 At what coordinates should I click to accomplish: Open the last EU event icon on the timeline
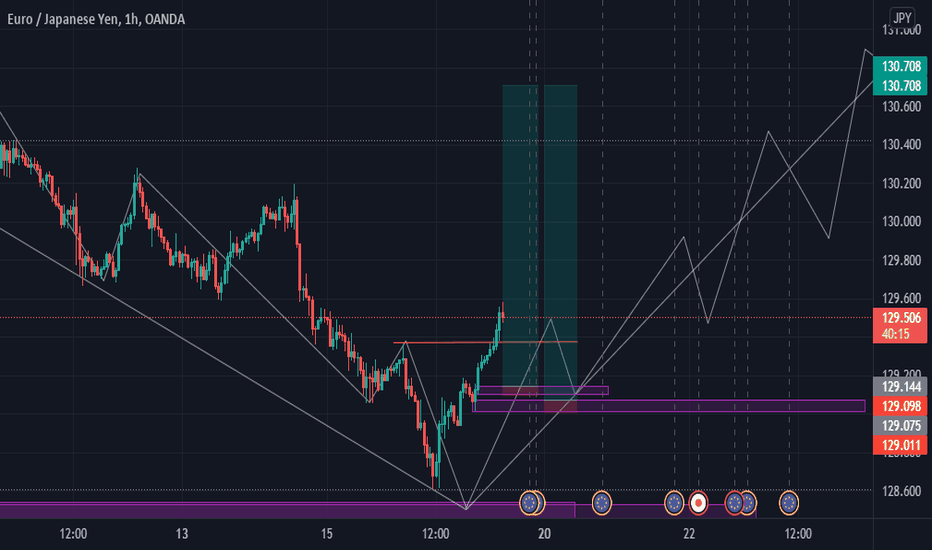pyautogui.click(x=789, y=503)
